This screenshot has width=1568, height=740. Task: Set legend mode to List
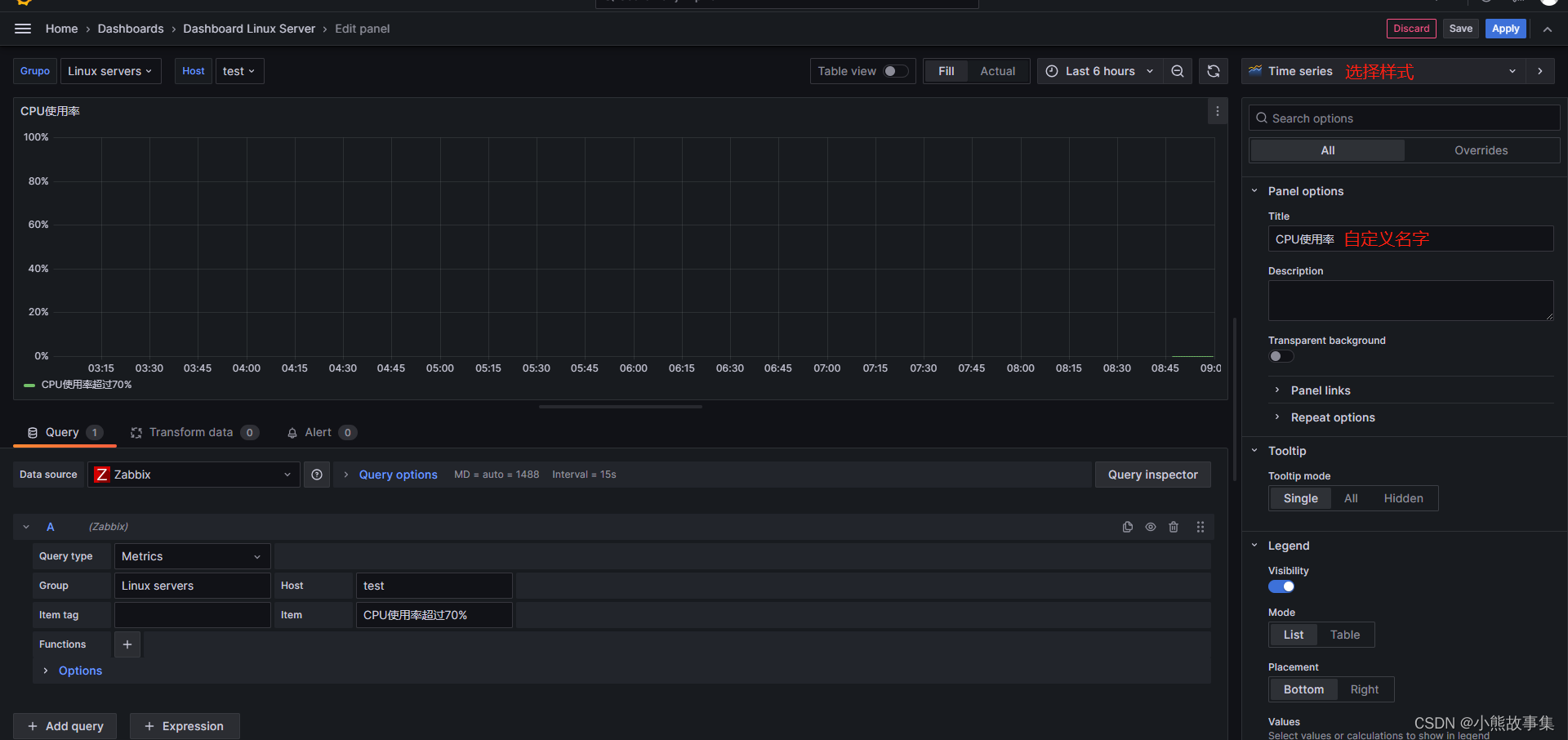coord(1294,635)
